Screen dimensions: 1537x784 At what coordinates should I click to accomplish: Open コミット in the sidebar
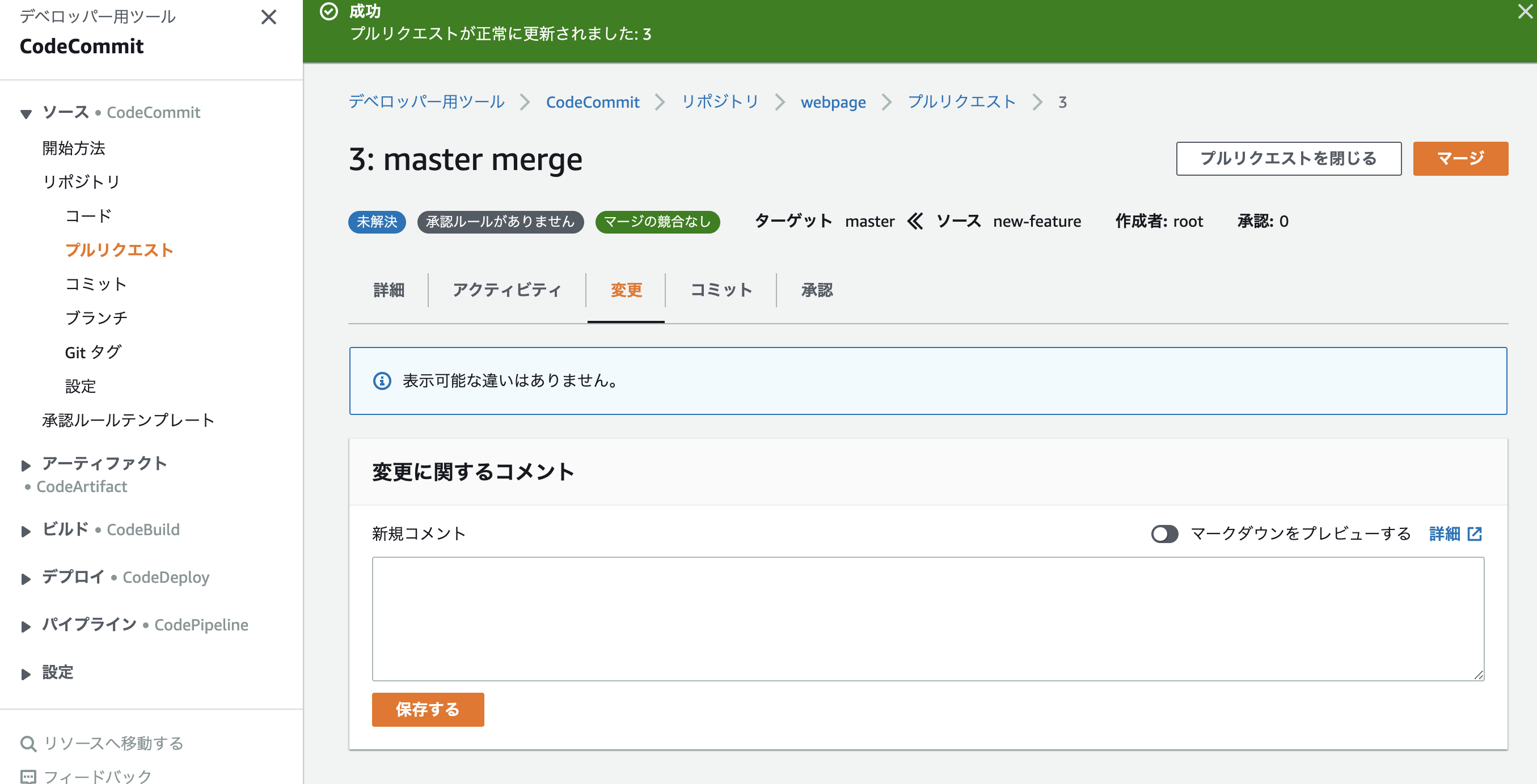(x=95, y=284)
